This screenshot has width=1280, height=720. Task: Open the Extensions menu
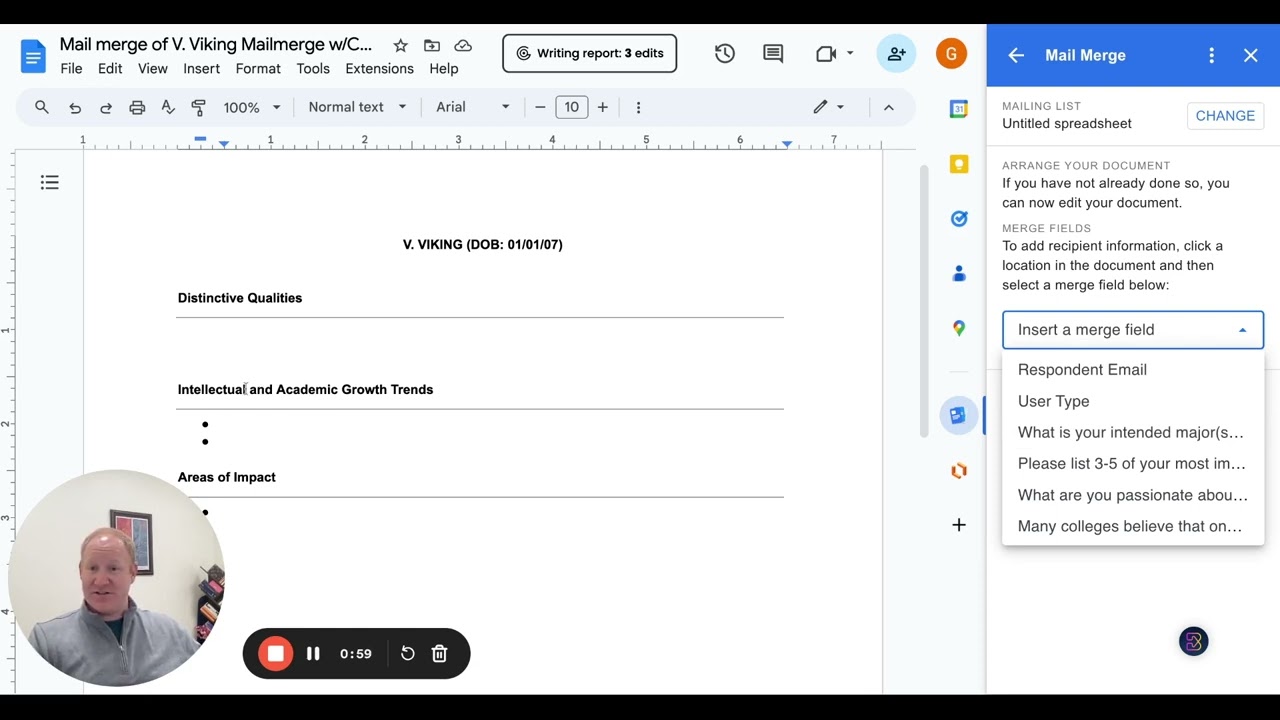379,69
